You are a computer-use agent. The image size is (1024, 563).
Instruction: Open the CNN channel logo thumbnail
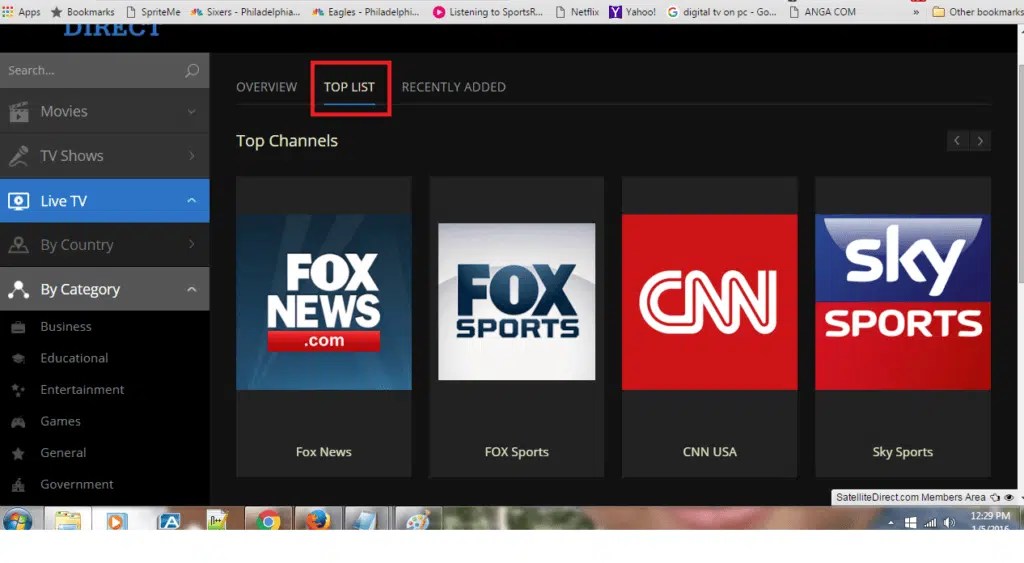click(709, 302)
